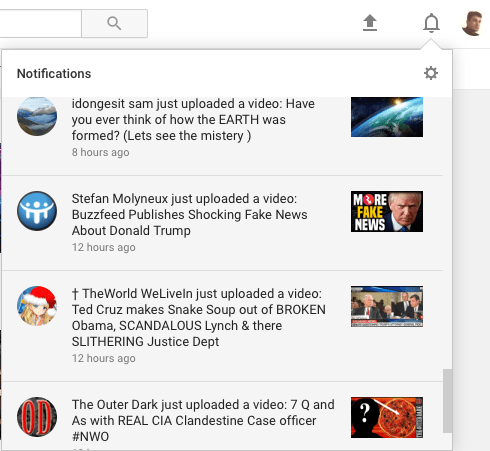Screen dimensions: 490x451
Task: Click Stefan Molyneux channel avatar
Action: pyautogui.click(x=37, y=211)
